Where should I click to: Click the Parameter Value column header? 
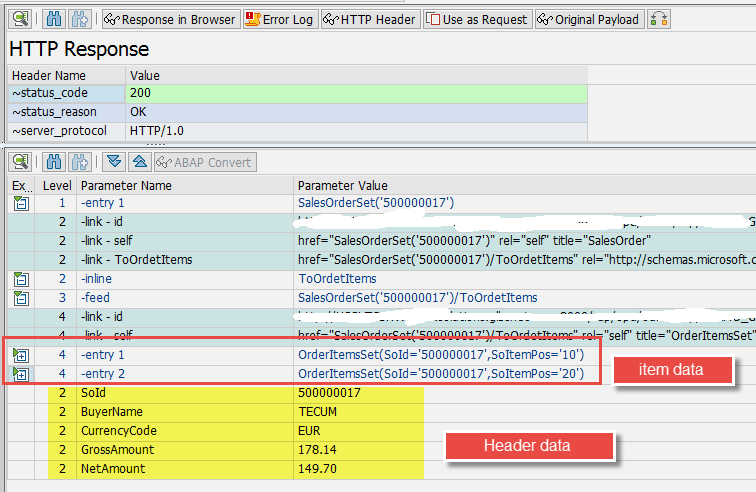tap(342, 185)
